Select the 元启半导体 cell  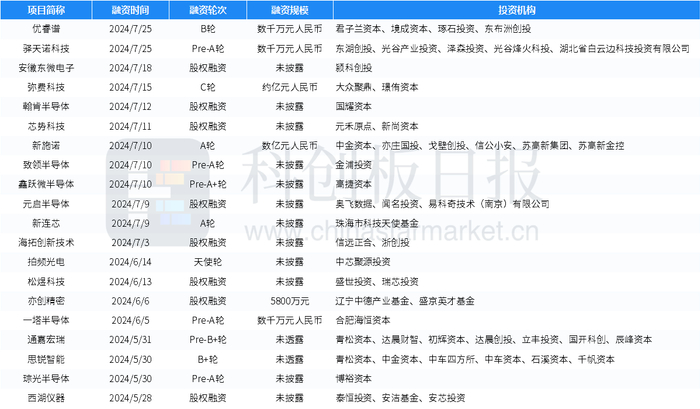pos(46,204)
